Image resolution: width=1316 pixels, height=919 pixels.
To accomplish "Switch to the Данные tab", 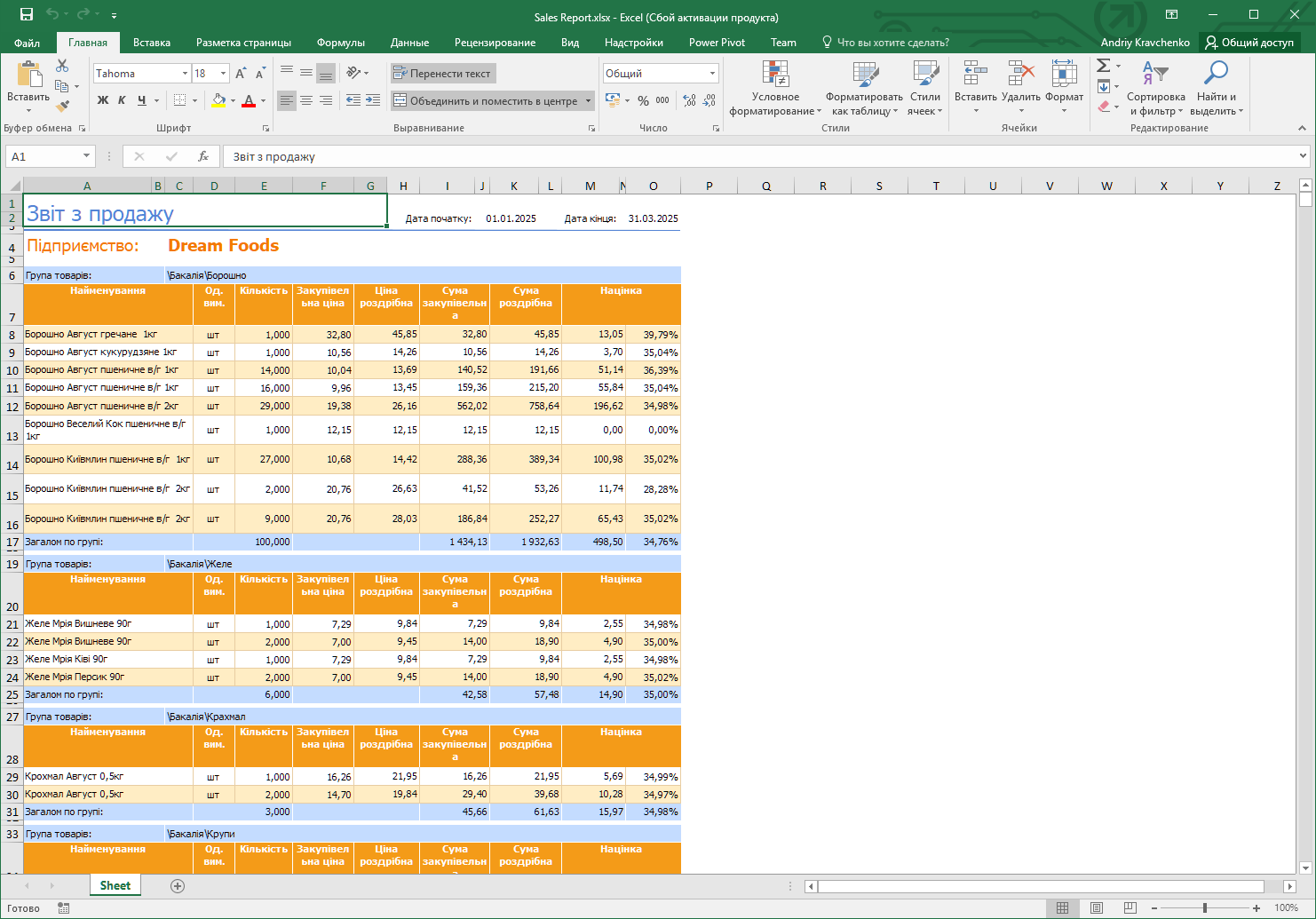I will tap(410, 43).
